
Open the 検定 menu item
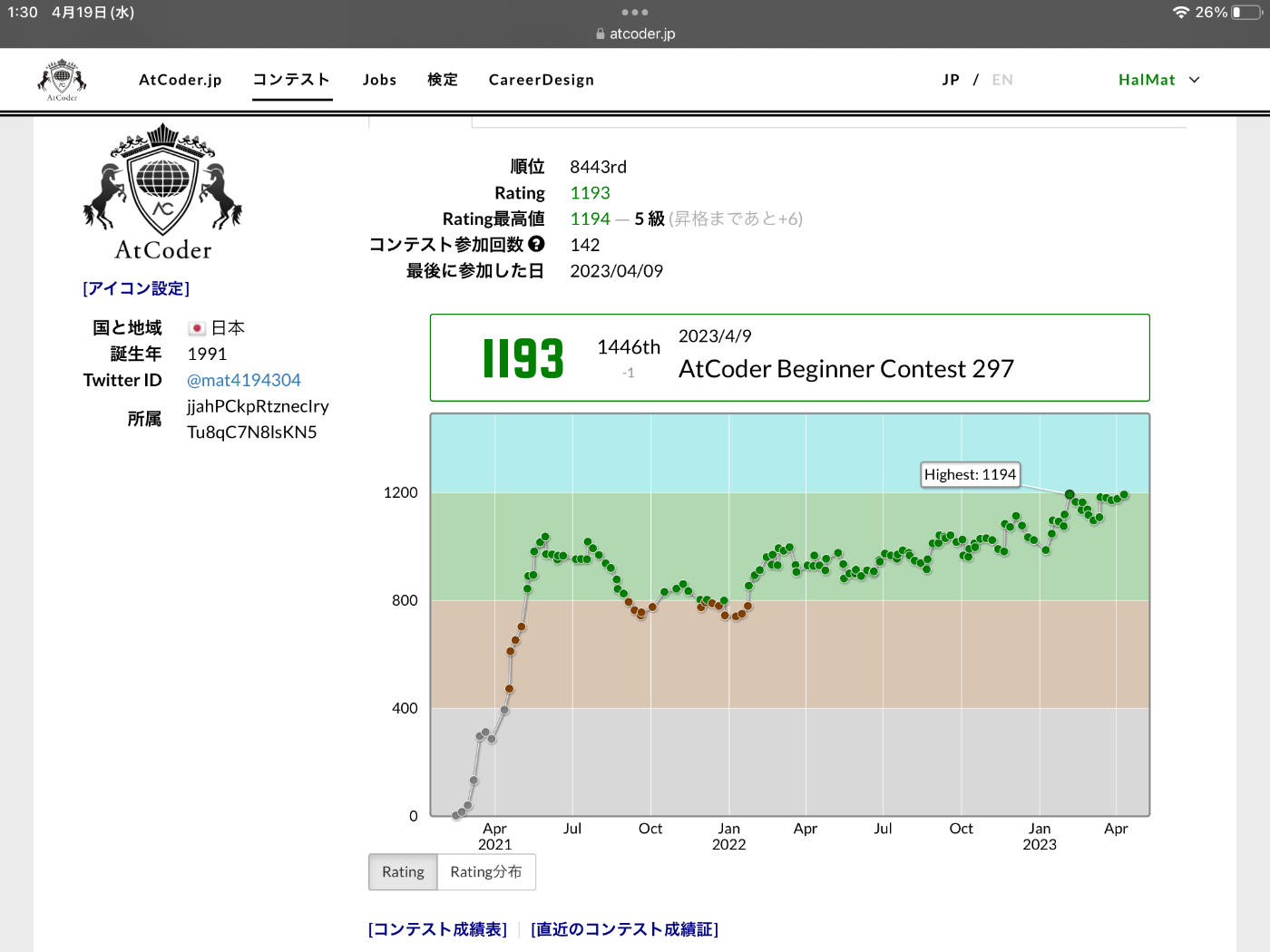coord(443,80)
